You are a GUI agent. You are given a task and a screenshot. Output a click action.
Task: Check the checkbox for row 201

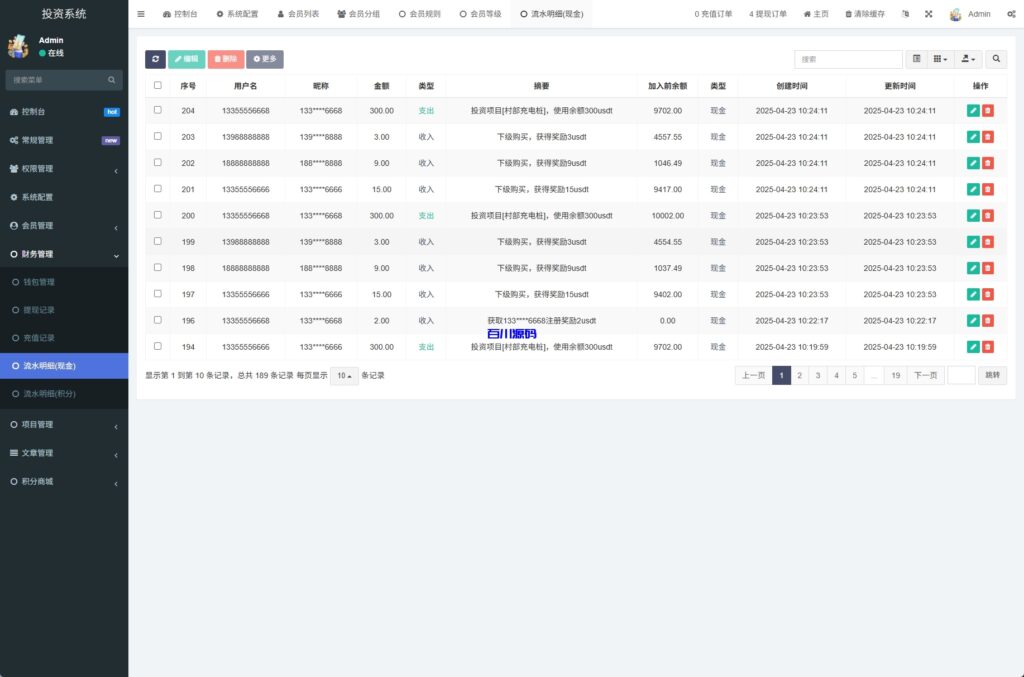click(157, 188)
